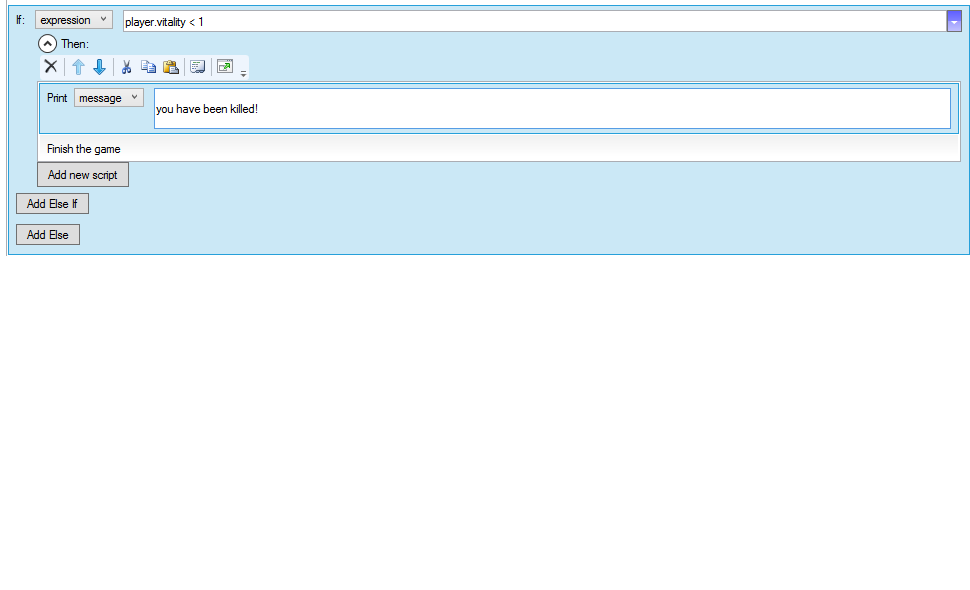Image resolution: width=970 pixels, height=590 pixels.
Task: Copy the selected script command
Action: pos(148,67)
